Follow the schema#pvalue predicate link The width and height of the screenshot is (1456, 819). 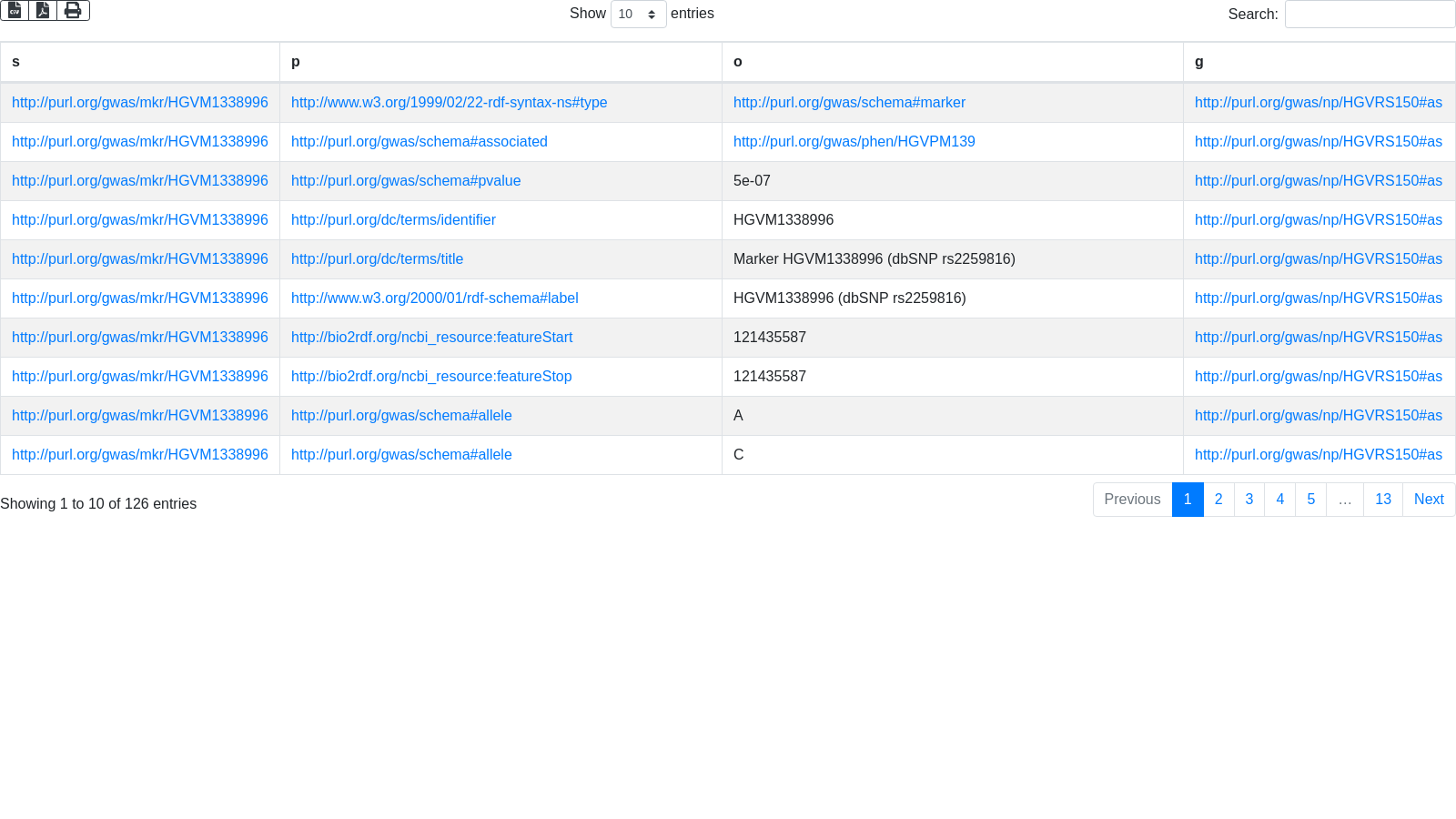(406, 181)
